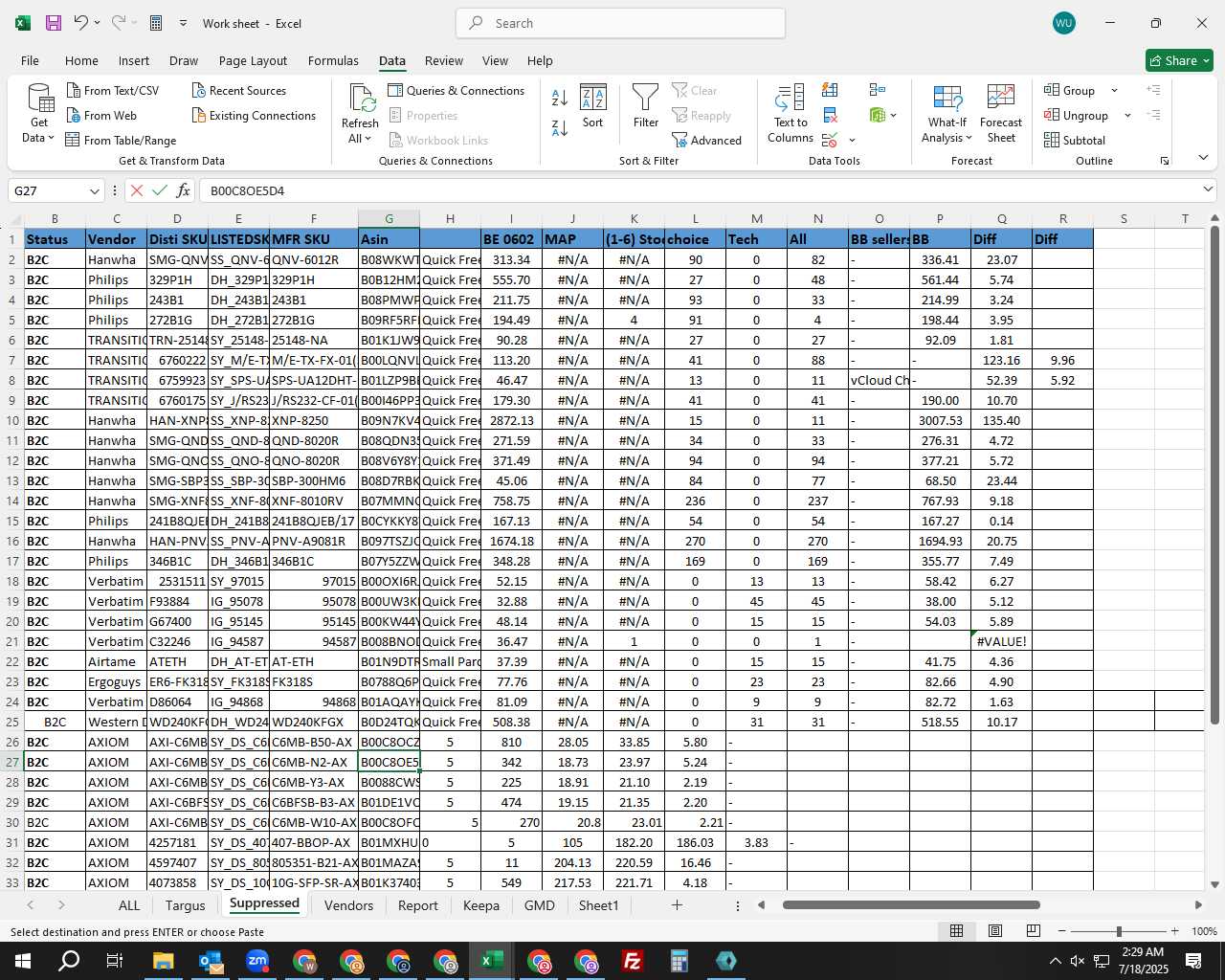The width and height of the screenshot is (1225, 980).
Task: Open Customize Quick Access Toolbar dropdown
Action: (x=183, y=23)
